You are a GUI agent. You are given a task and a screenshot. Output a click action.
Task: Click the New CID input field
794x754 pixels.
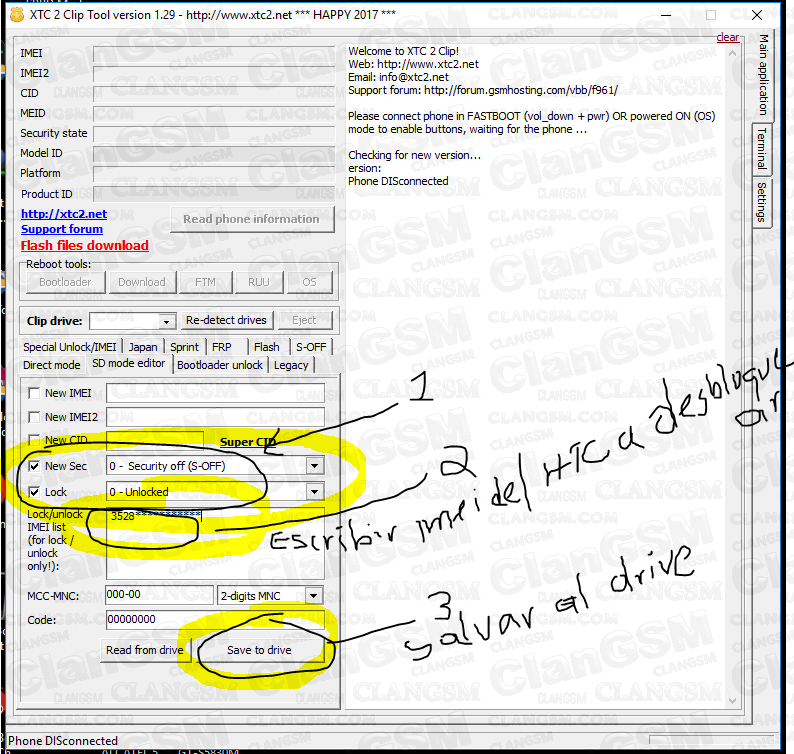pos(155,440)
